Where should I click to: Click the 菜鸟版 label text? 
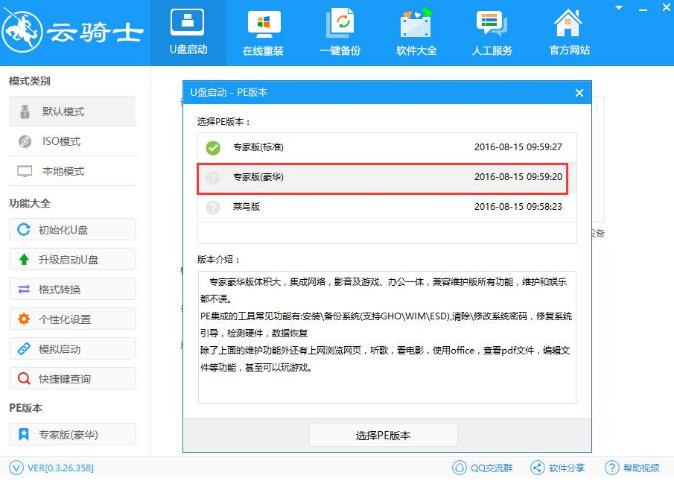click(x=246, y=207)
